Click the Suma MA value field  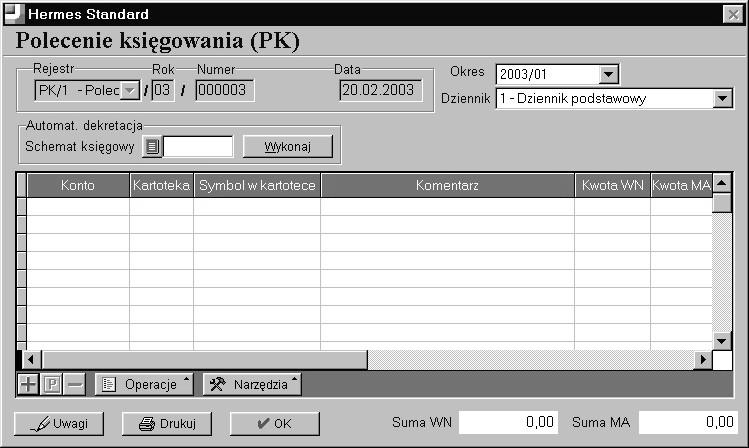(x=688, y=422)
